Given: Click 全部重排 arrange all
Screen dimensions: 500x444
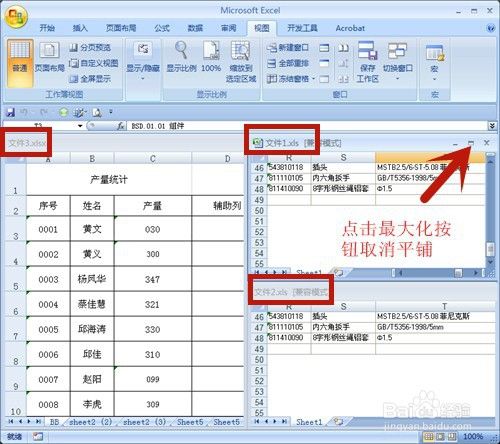Looking at the screenshot, I should click(x=288, y=63).
